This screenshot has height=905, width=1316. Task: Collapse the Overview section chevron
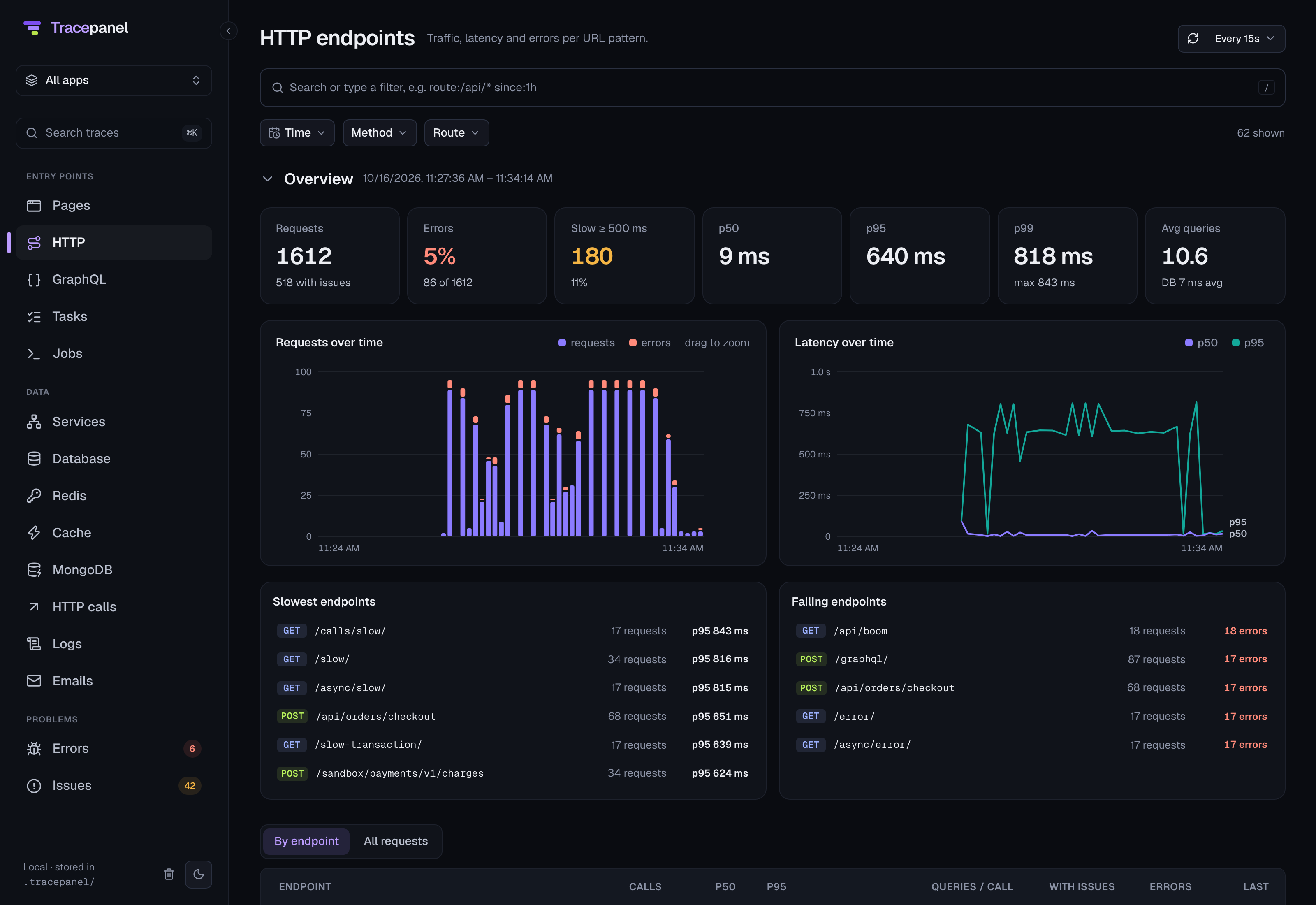point(267,179)
